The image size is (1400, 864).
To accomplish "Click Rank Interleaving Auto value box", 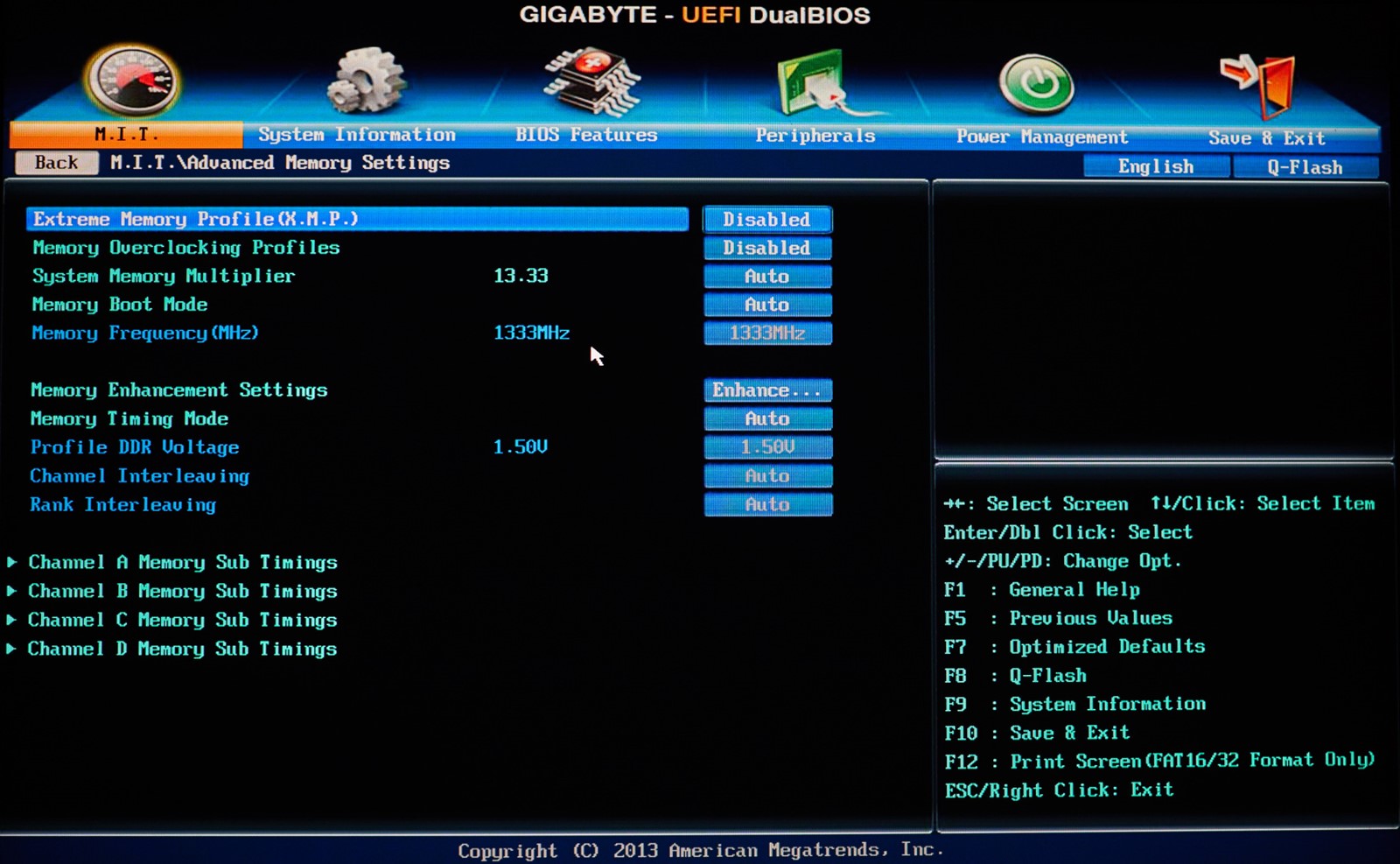I will 767,505.
